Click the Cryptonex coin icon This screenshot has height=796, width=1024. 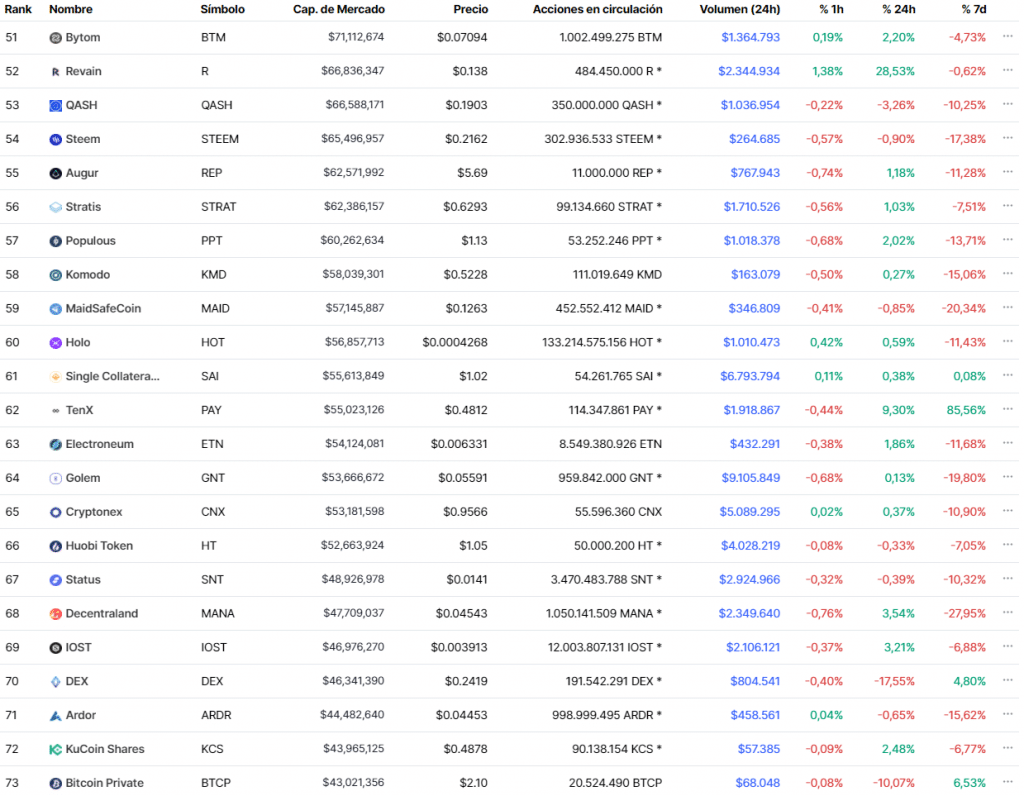[x=56, y=513]
